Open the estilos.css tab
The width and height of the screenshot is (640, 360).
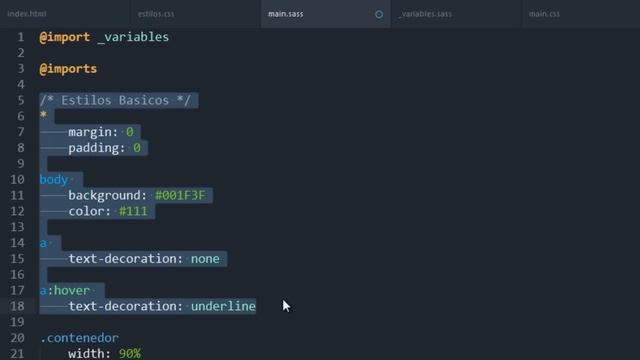point(156,14)
